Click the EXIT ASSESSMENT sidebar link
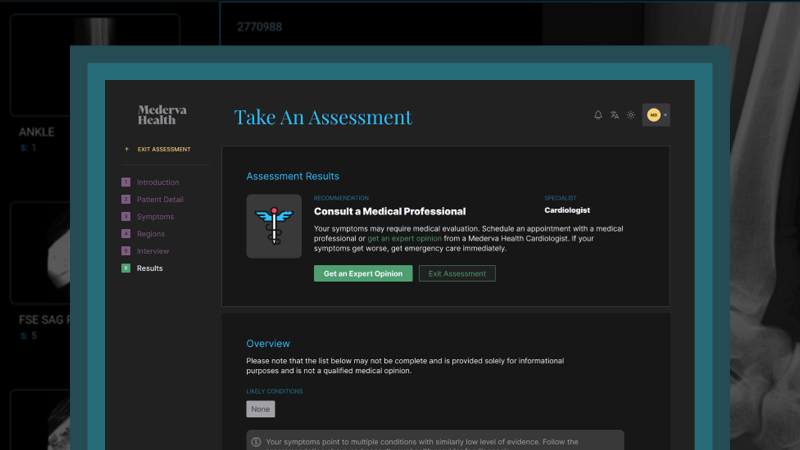800x450 pixels. (163, 149)
